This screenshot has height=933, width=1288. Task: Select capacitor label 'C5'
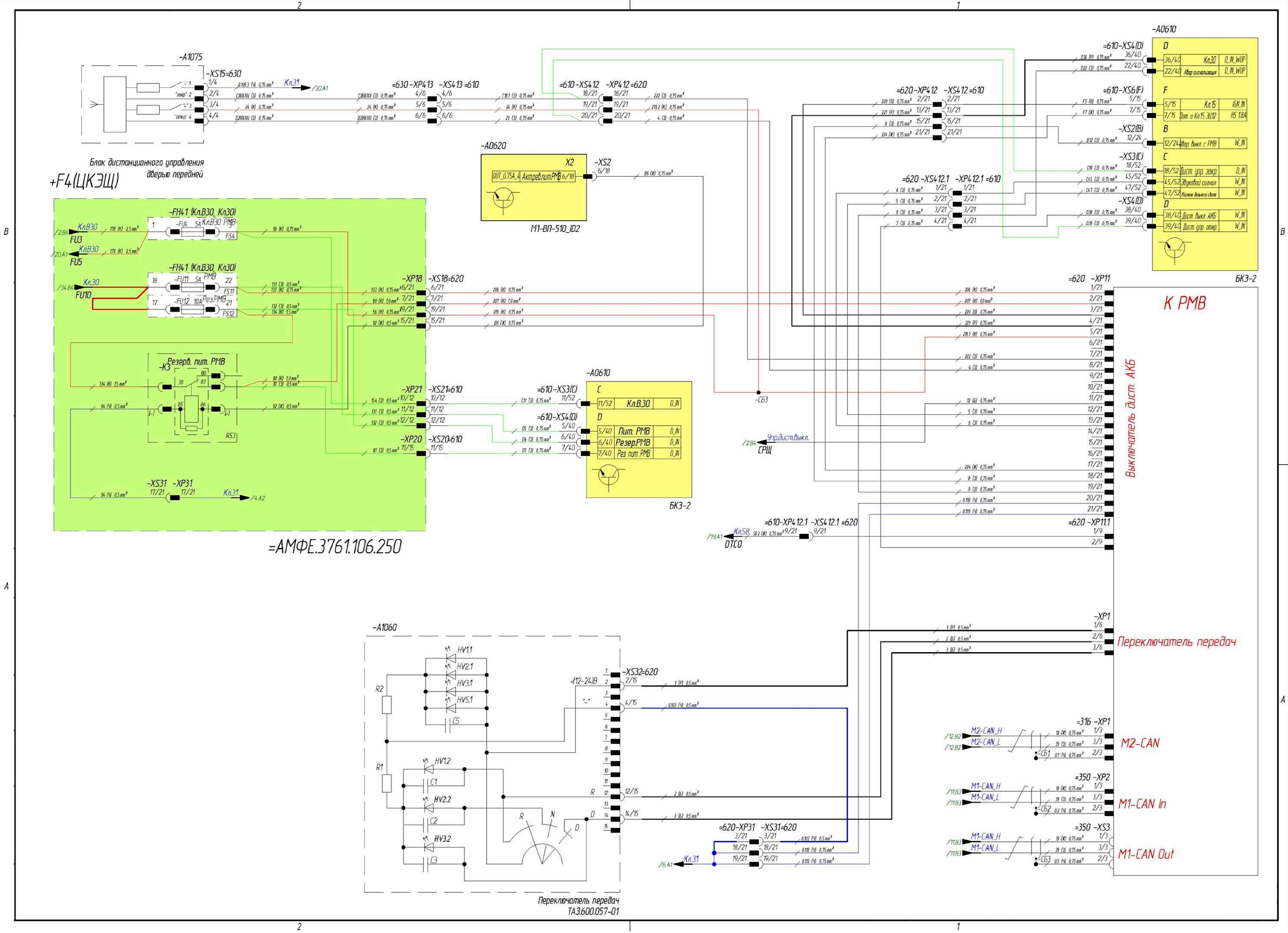click(x=456, y=722)
